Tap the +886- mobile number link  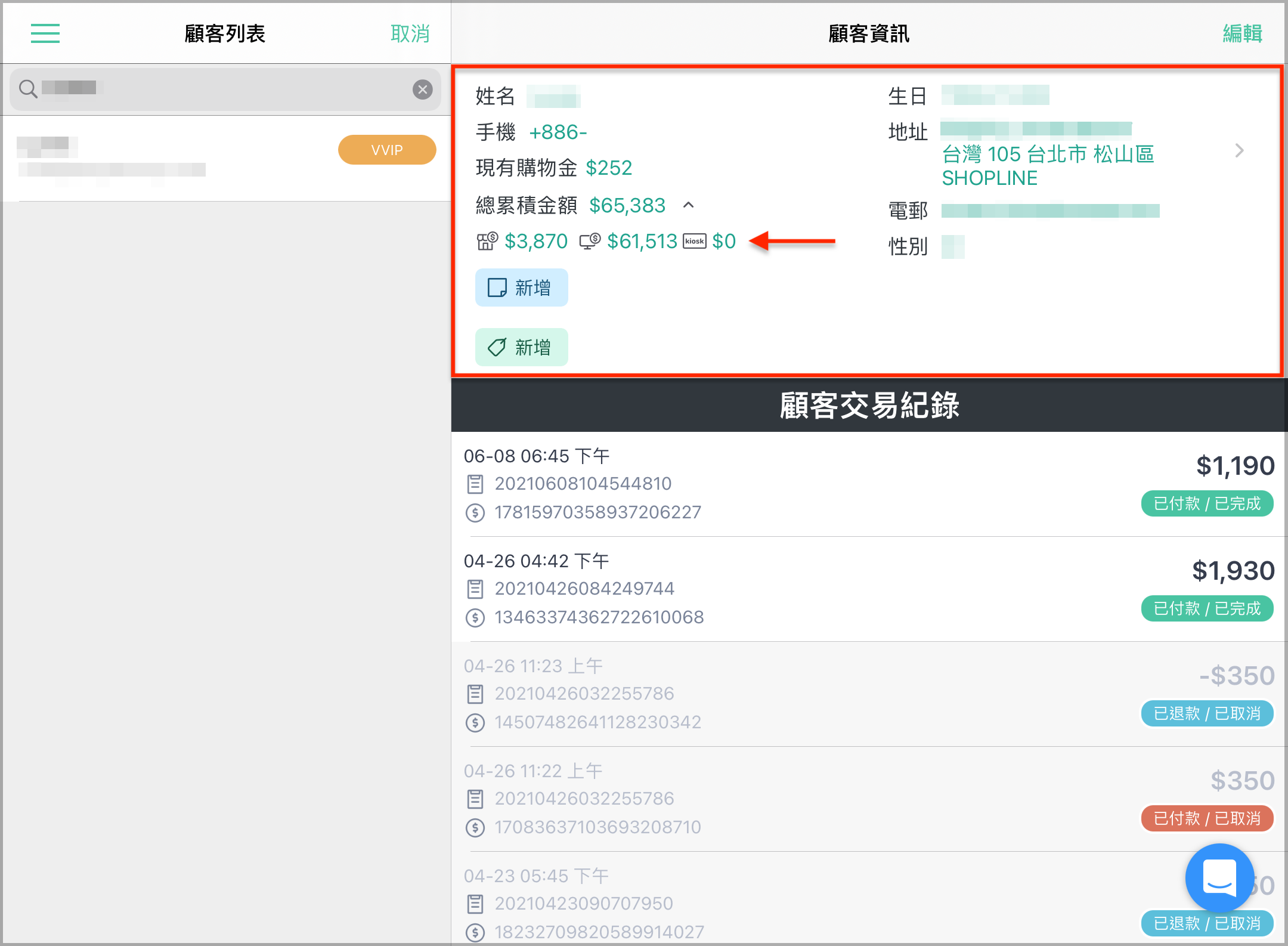558,132
